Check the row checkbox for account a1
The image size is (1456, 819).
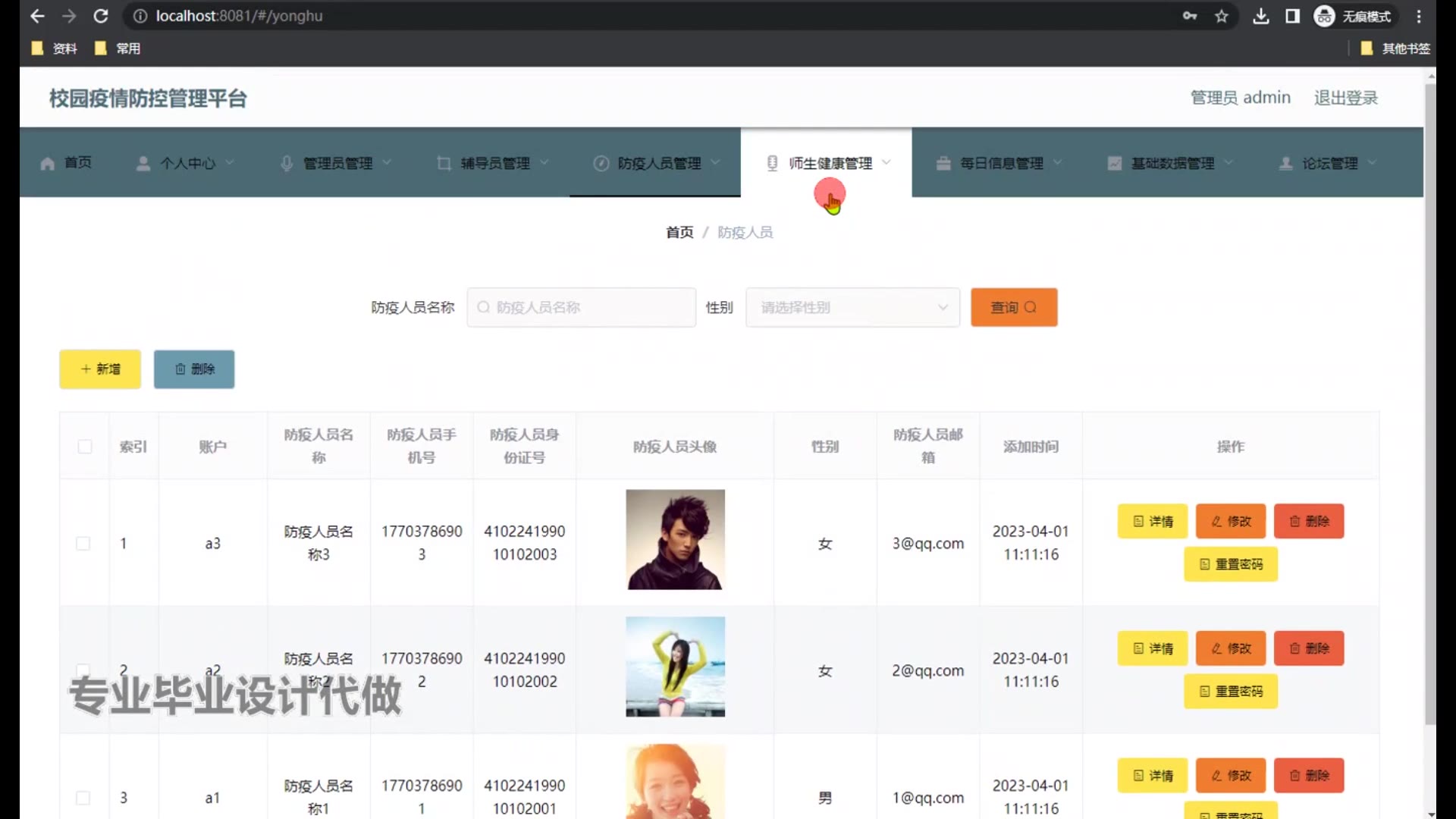click(83, 798)
